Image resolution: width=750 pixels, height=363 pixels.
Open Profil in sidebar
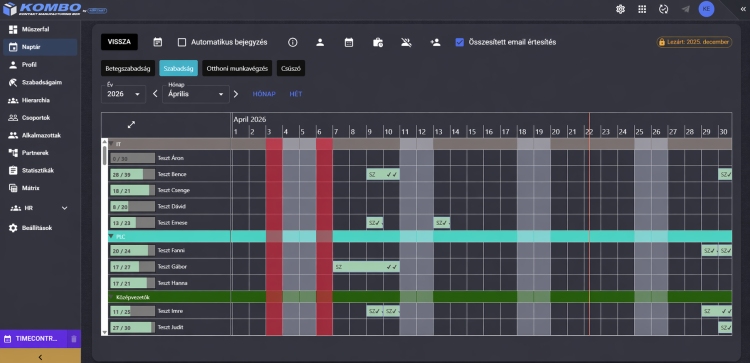click(x=40, y=65)
